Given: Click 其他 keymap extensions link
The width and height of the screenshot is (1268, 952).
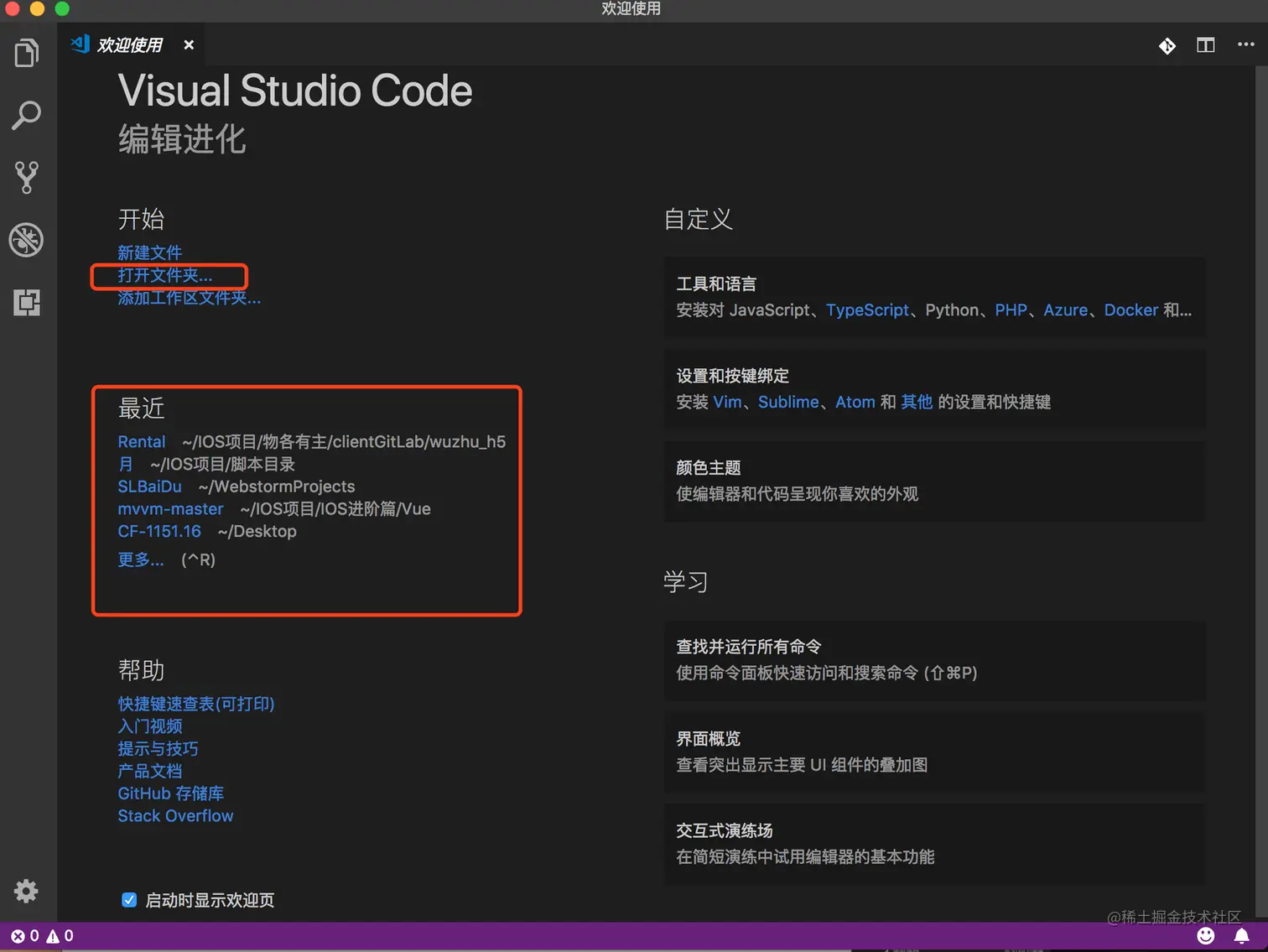Looking at the screenshot, I should click(916, 402).
